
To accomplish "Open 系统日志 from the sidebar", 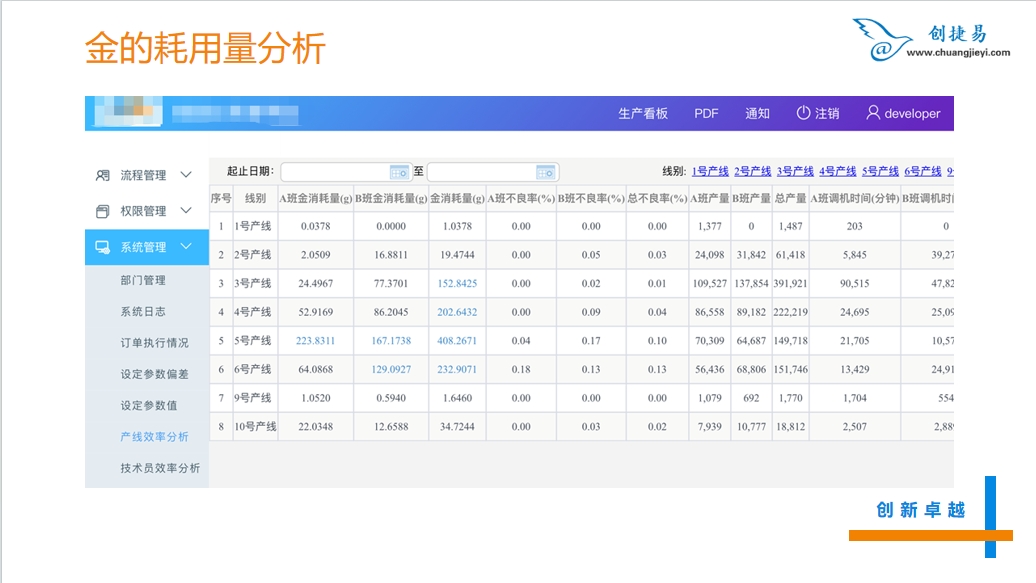I will pos(143,312).
